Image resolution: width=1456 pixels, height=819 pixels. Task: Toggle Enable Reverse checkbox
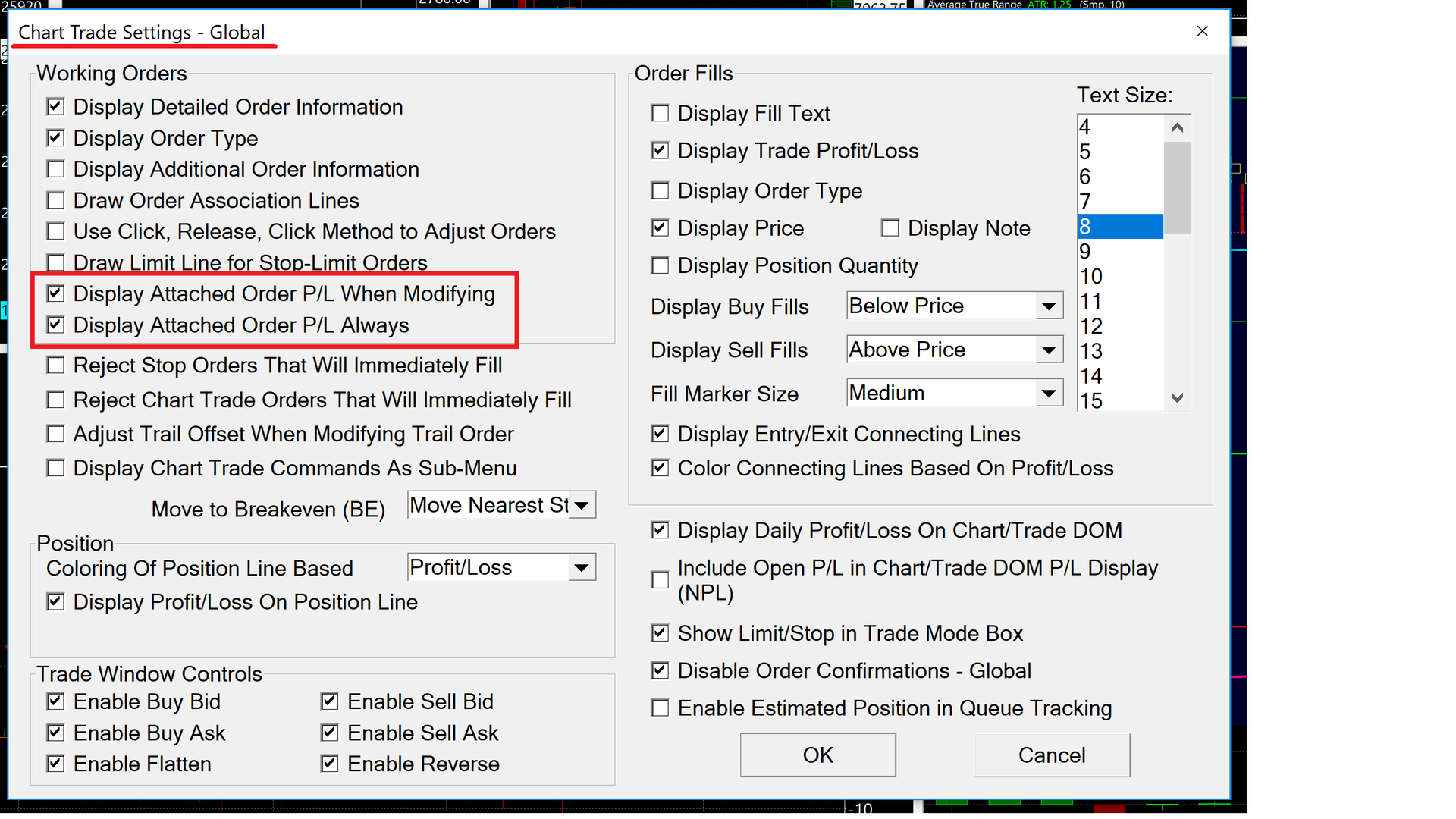pyautogui.click(x=329, y=764)
